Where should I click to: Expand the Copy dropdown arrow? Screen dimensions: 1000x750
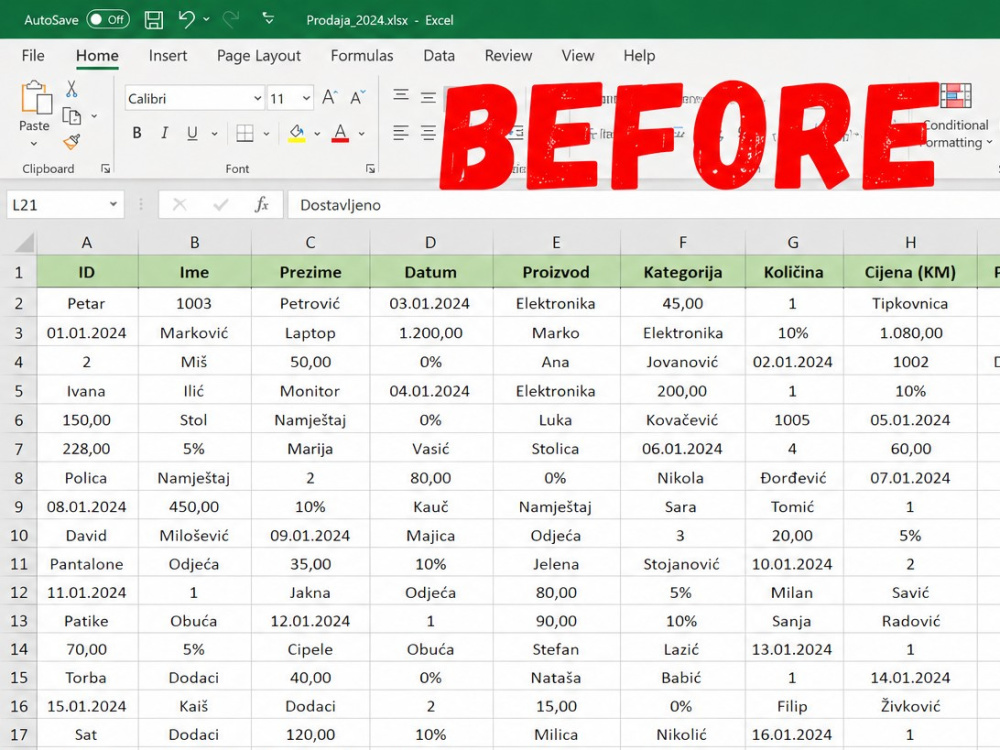[94, 116]
